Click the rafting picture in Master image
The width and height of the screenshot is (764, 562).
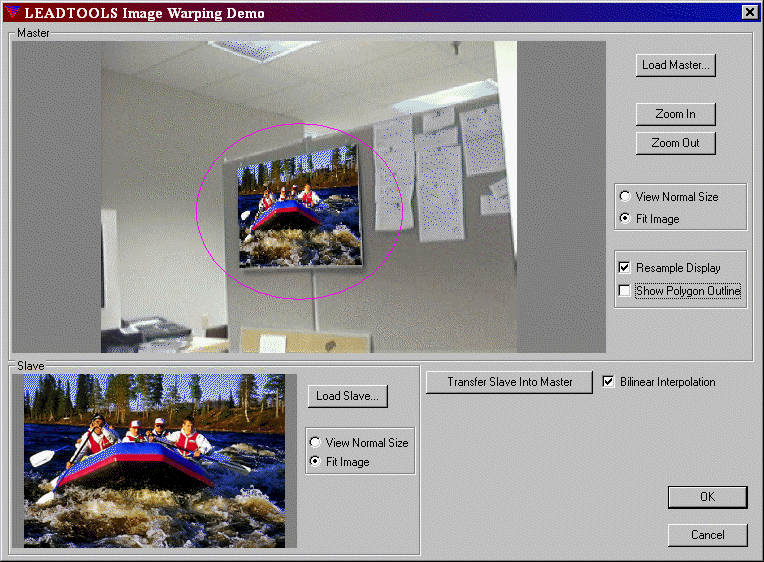(300, 207)
